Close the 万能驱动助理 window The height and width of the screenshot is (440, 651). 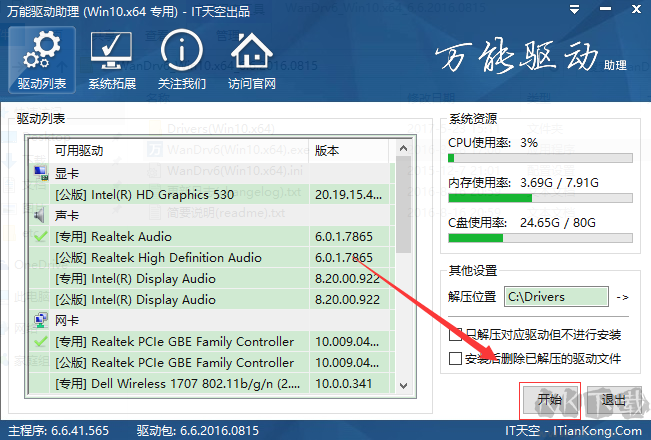click(x=636, y=9)
